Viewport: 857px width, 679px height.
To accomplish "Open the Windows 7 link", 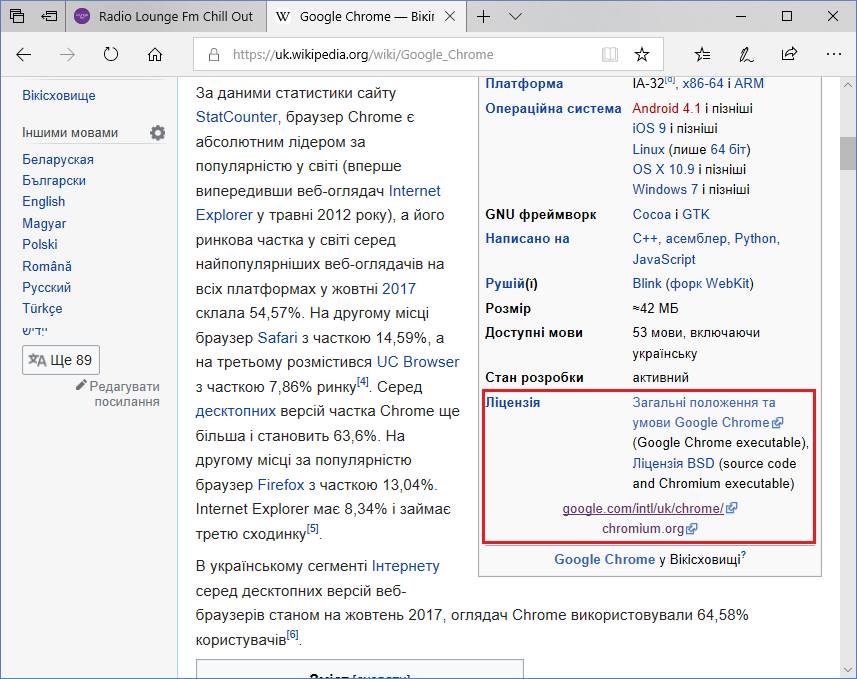I will click(665, 190).
